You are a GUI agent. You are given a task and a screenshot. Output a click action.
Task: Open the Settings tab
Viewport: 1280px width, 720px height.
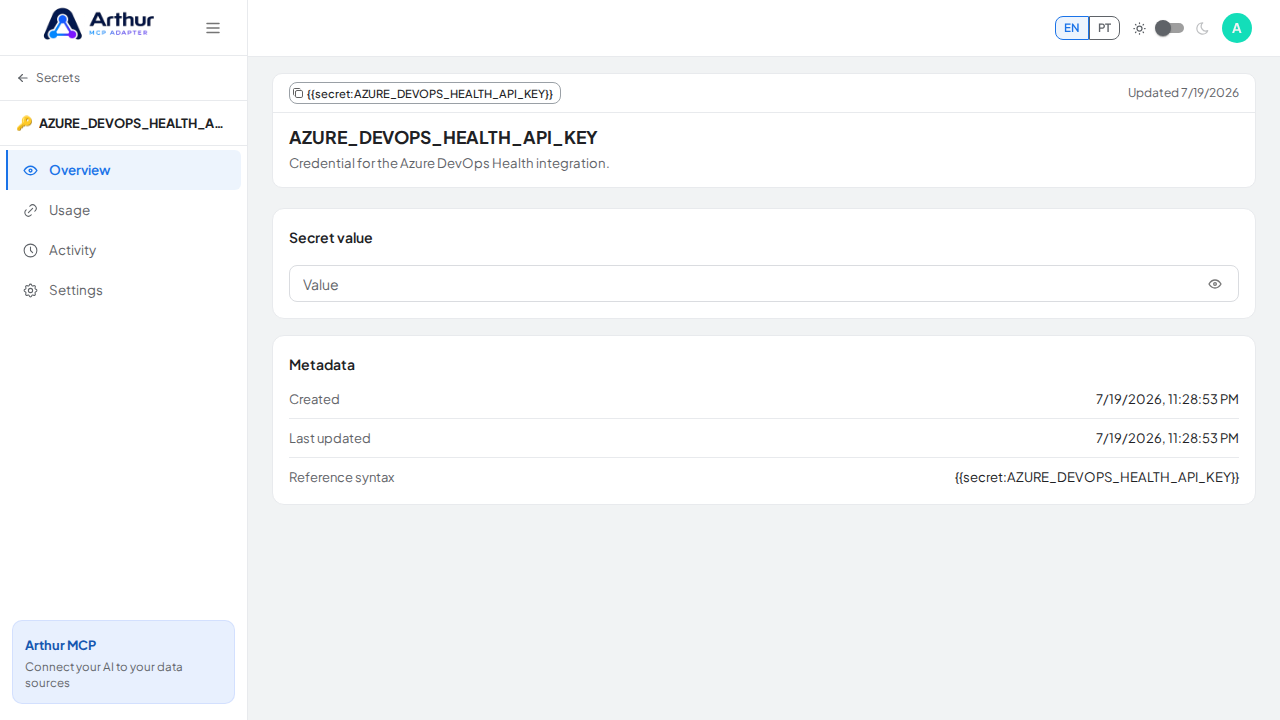tap(124, 290)
